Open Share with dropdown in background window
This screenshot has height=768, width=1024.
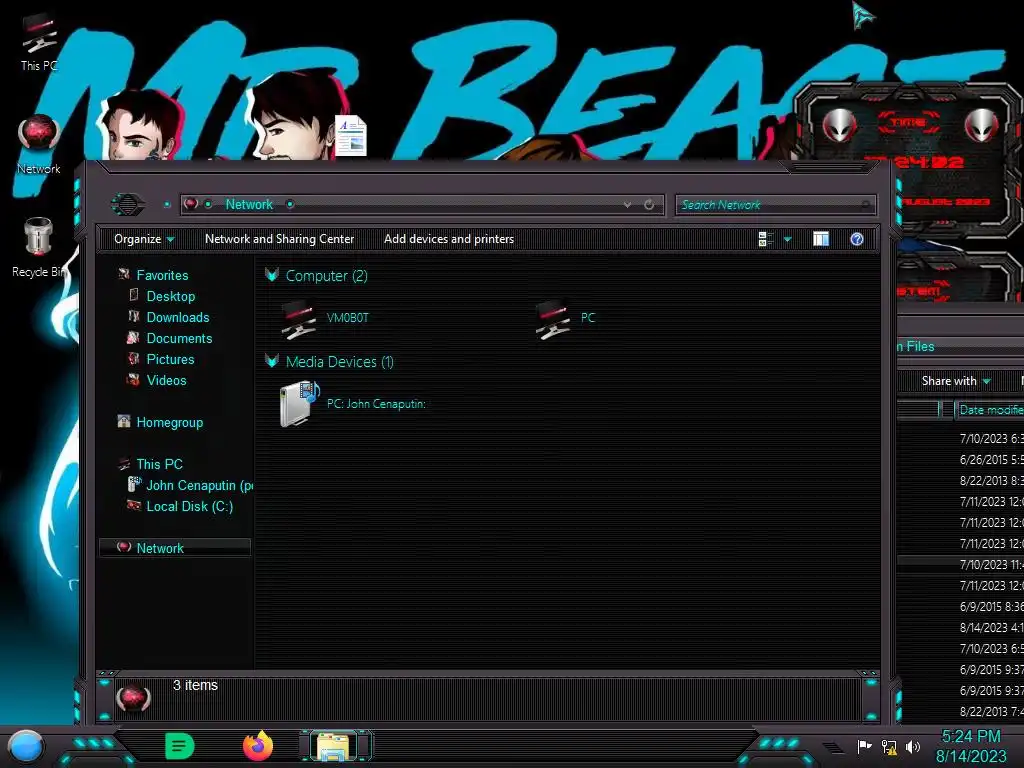coord(955,381)
